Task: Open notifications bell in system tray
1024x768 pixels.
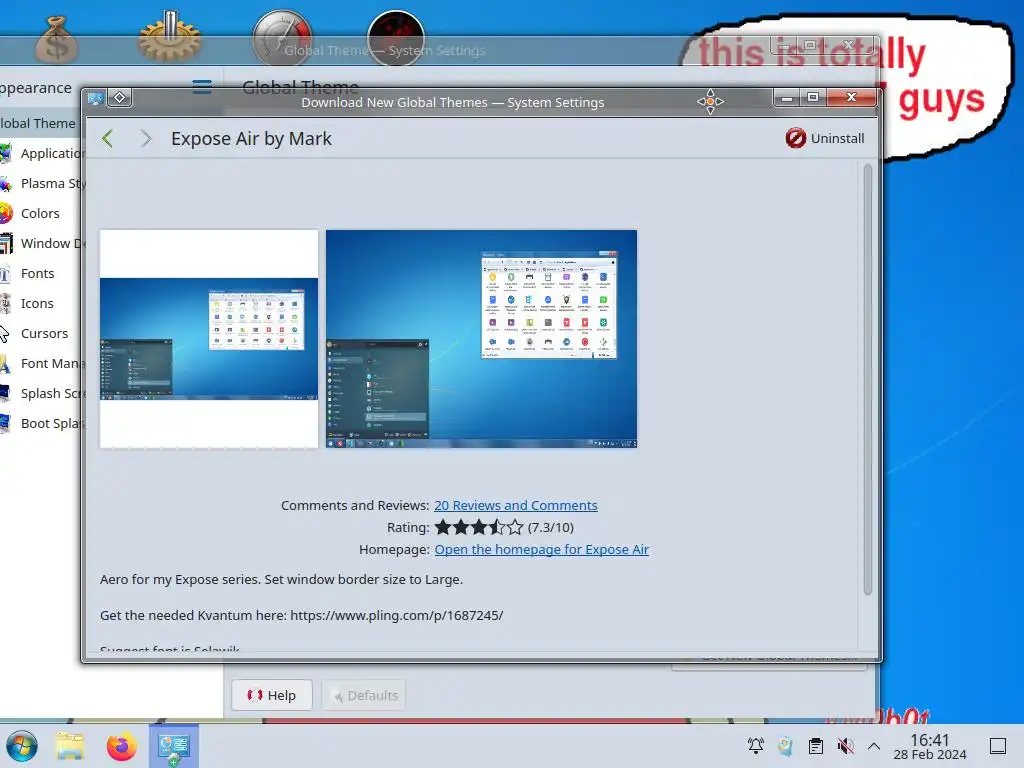Action: 756,746
